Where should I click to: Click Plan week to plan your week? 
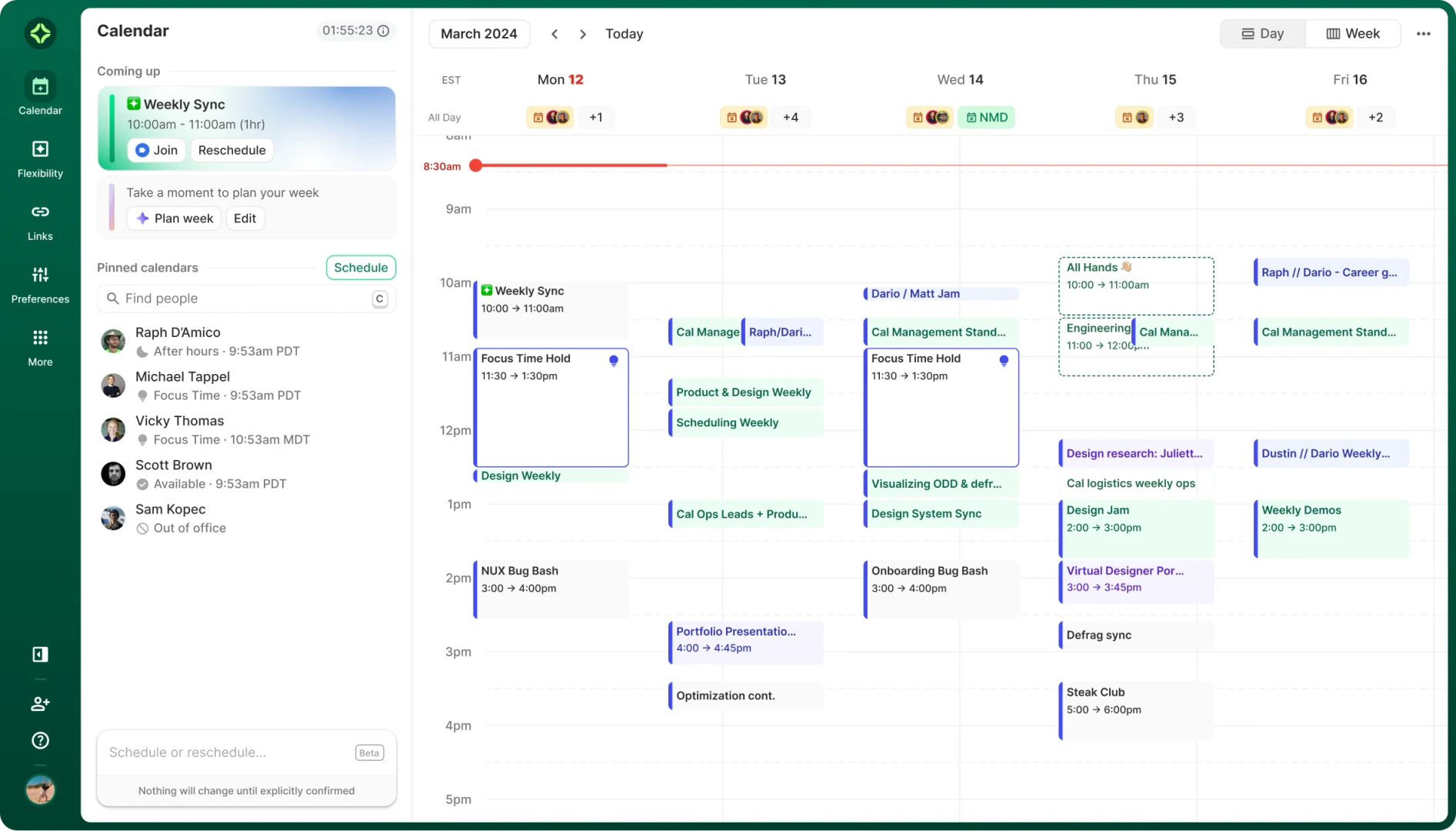coord(174,219)
